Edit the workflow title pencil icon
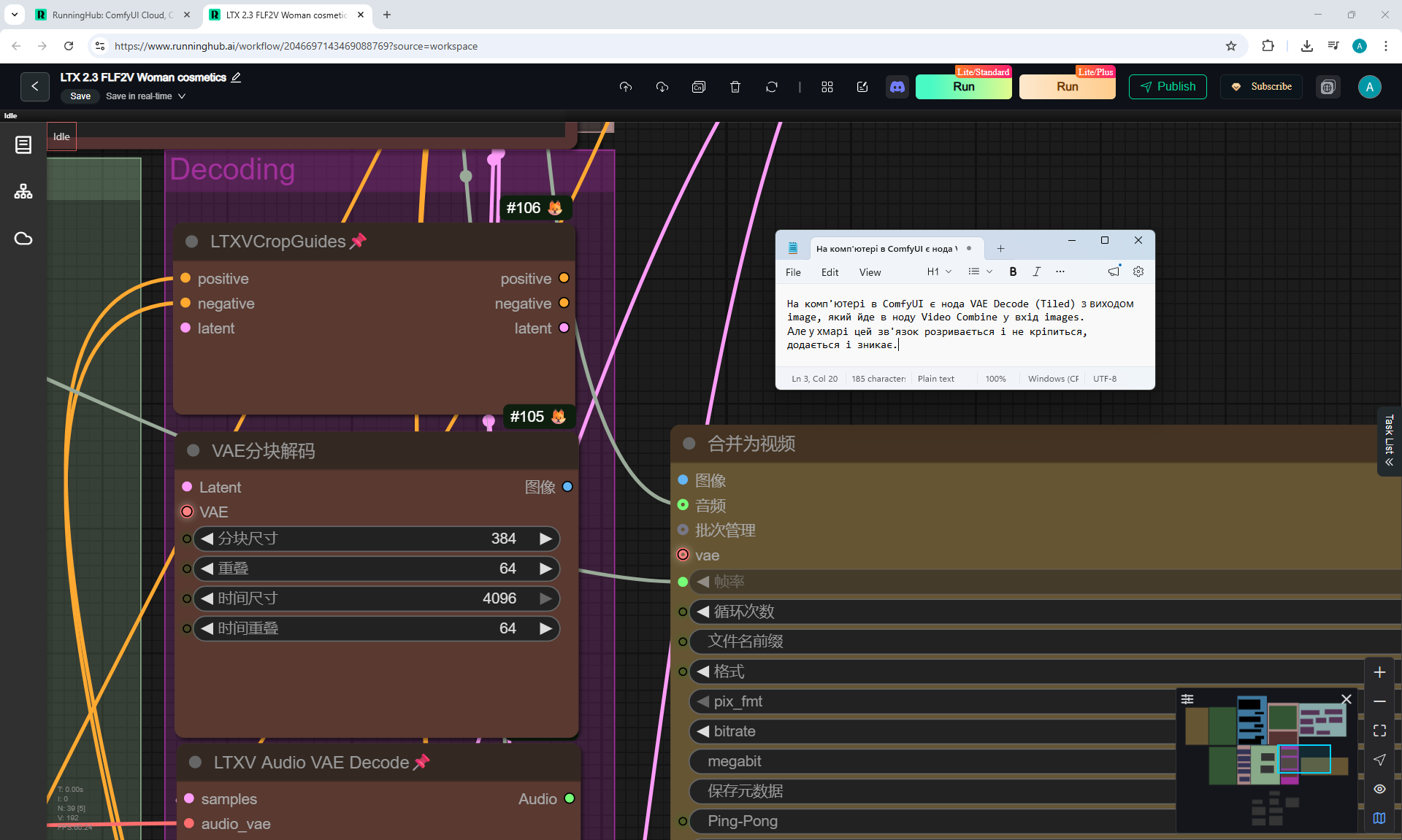1402x840 pixels. [x=236, y=77]
